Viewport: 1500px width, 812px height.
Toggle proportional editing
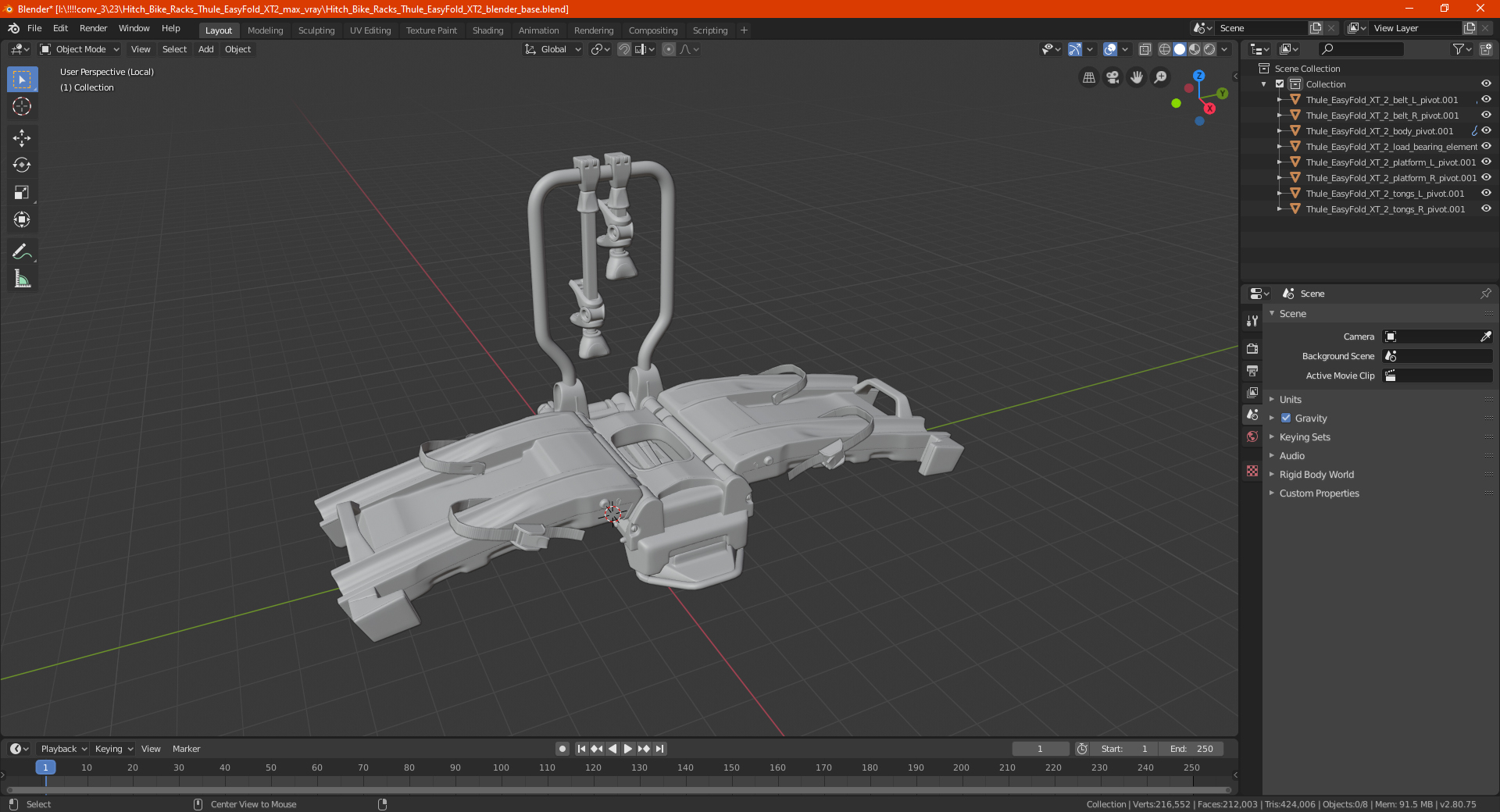coord(669,49)
